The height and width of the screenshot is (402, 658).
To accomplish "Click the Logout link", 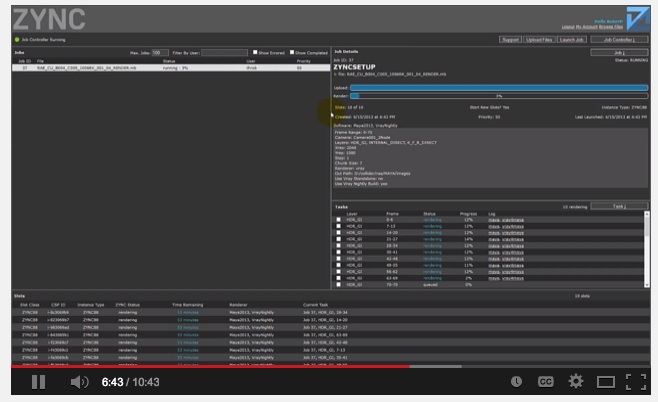I will 568,27.
